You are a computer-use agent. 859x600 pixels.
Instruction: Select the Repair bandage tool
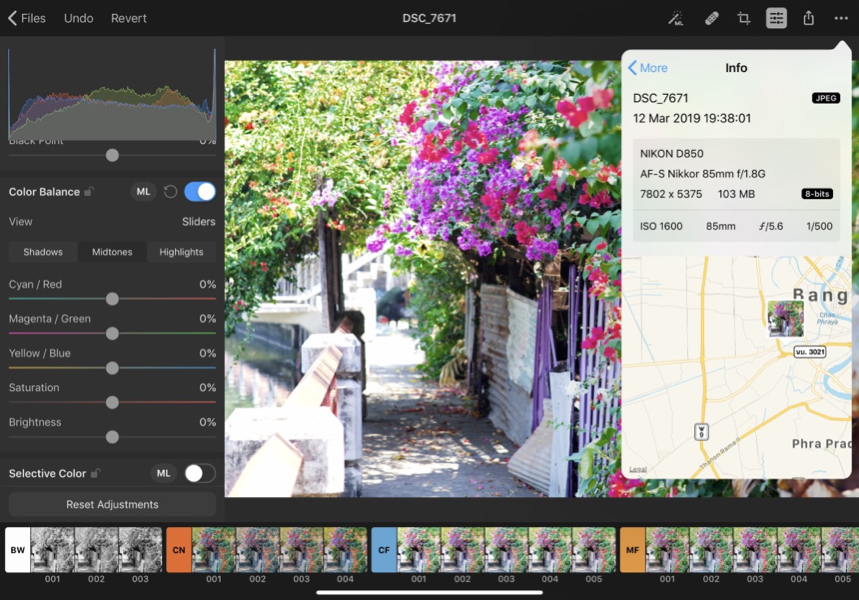pos(711,18)
